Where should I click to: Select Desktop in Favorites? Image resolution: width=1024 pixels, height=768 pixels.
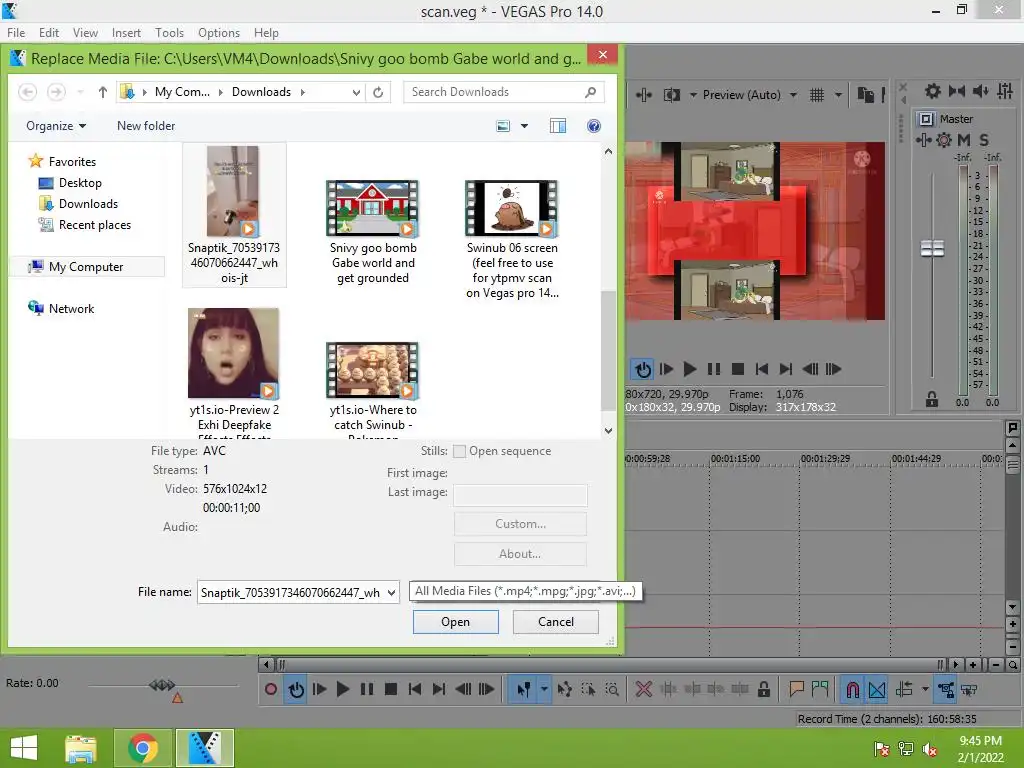point(80,183)
